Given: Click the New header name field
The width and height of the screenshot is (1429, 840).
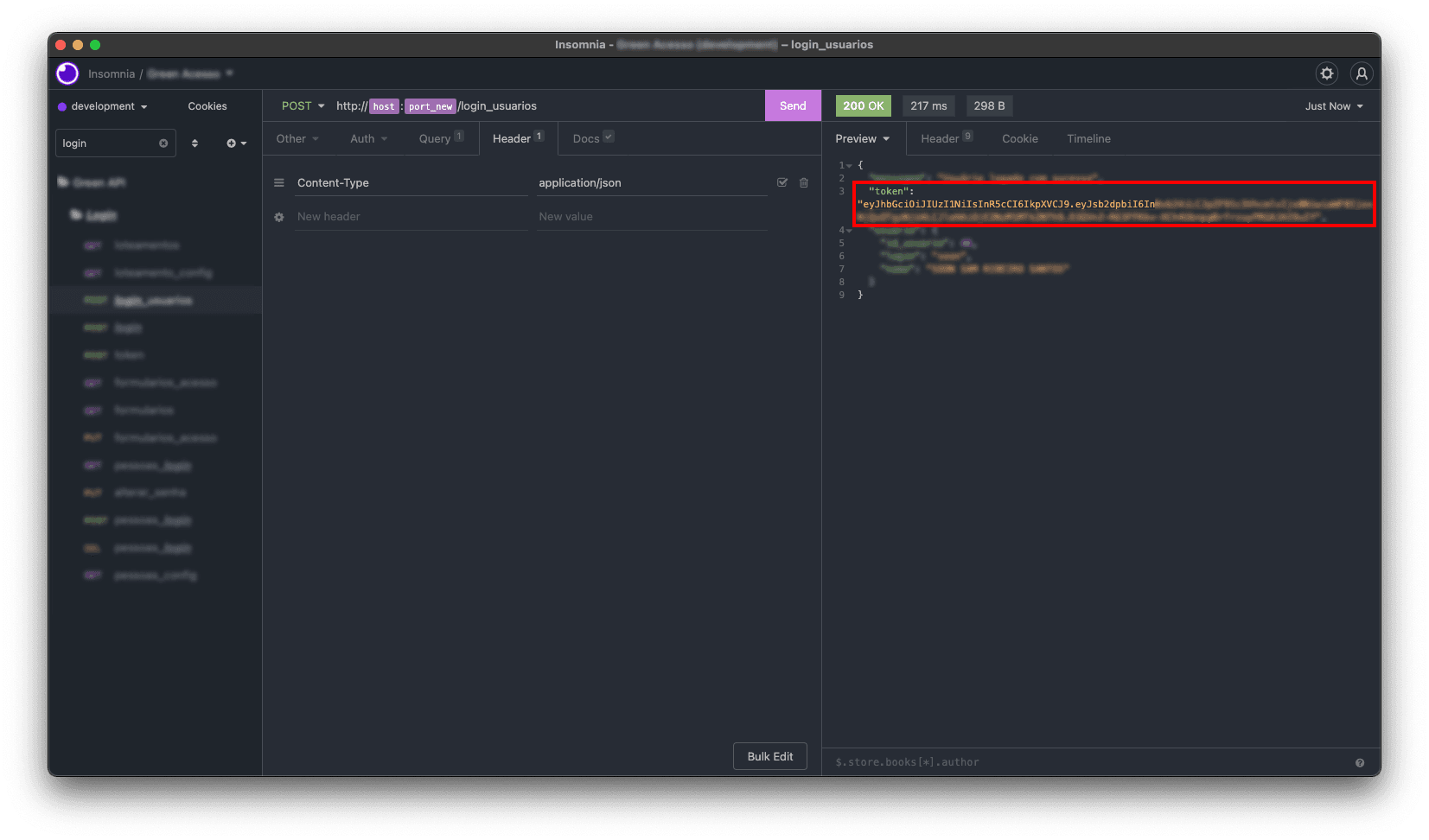Looking at the screenshot, I should tap(411, 217).
